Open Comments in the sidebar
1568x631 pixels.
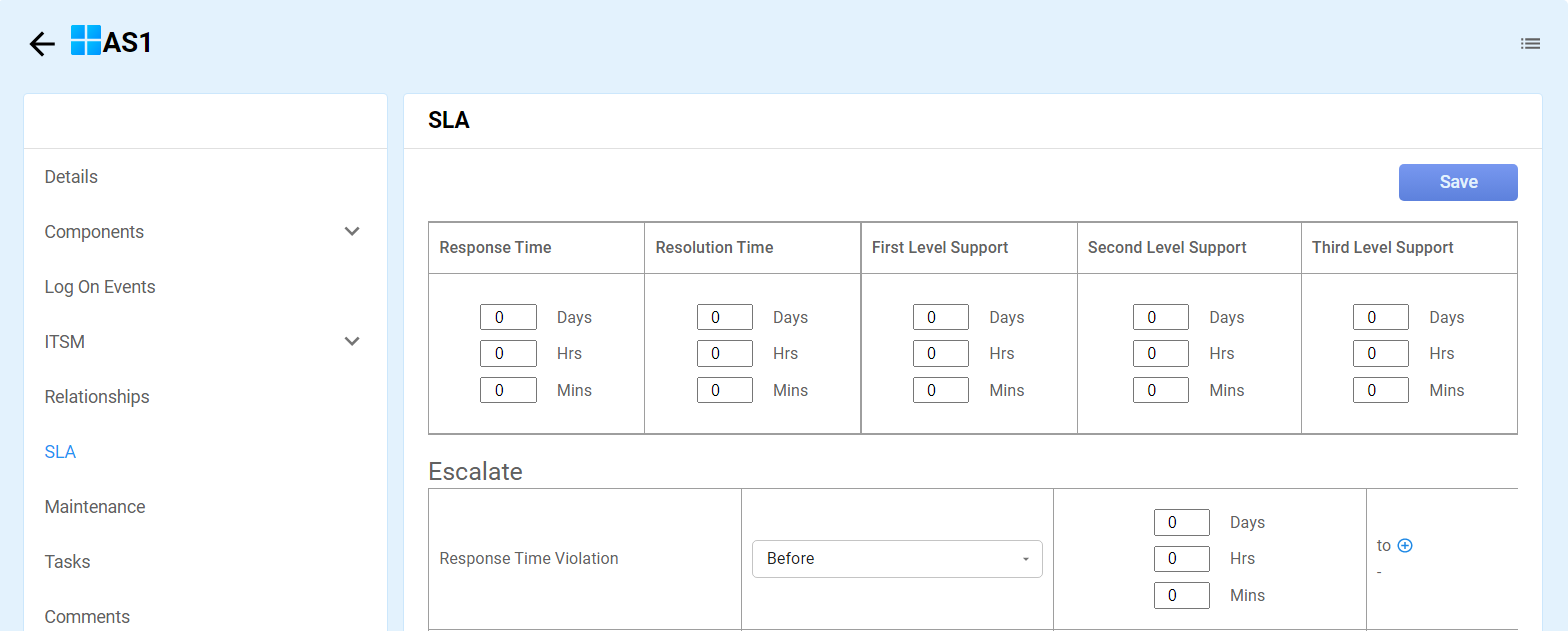(x=87, y=616)
